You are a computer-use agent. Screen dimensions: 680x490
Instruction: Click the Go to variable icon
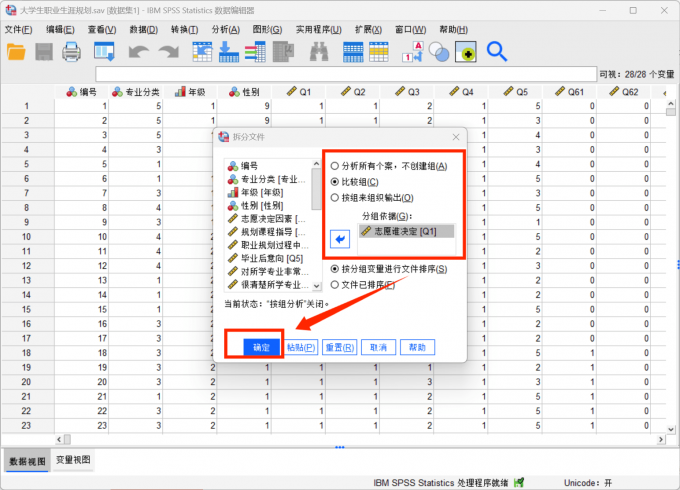(x=229, y=52)
